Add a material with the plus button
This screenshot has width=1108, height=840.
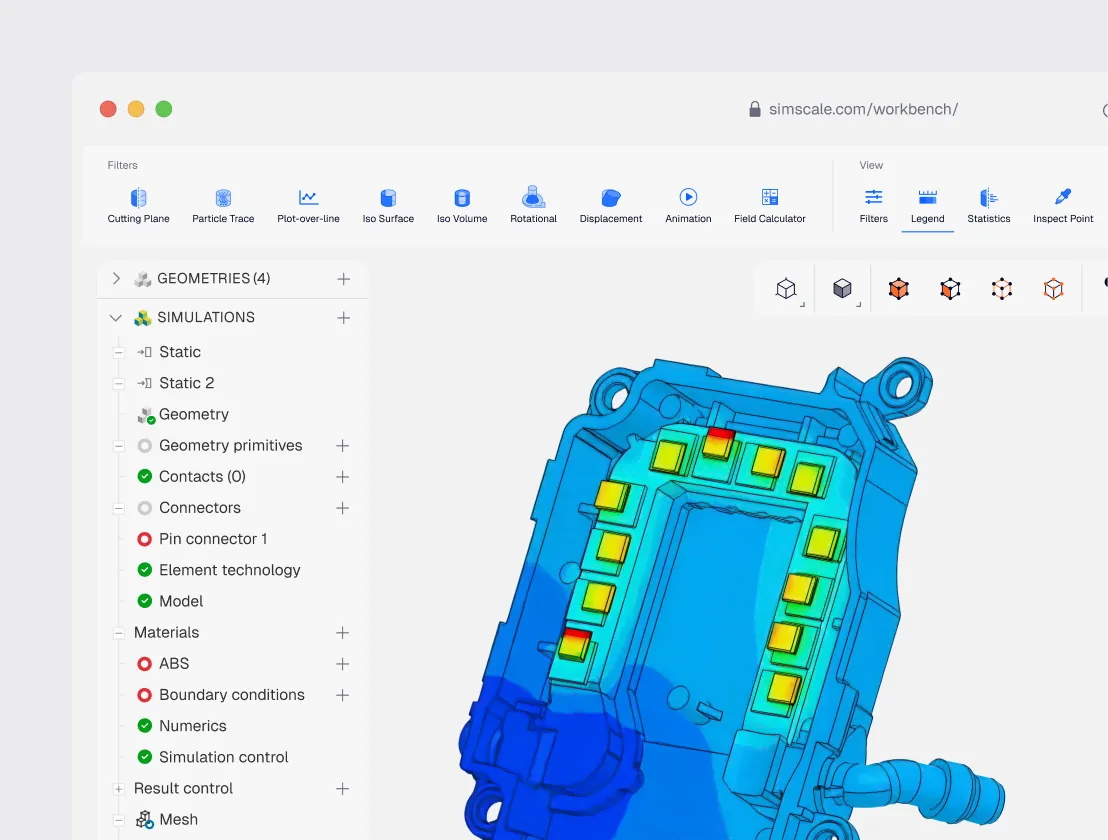point(343,633)
